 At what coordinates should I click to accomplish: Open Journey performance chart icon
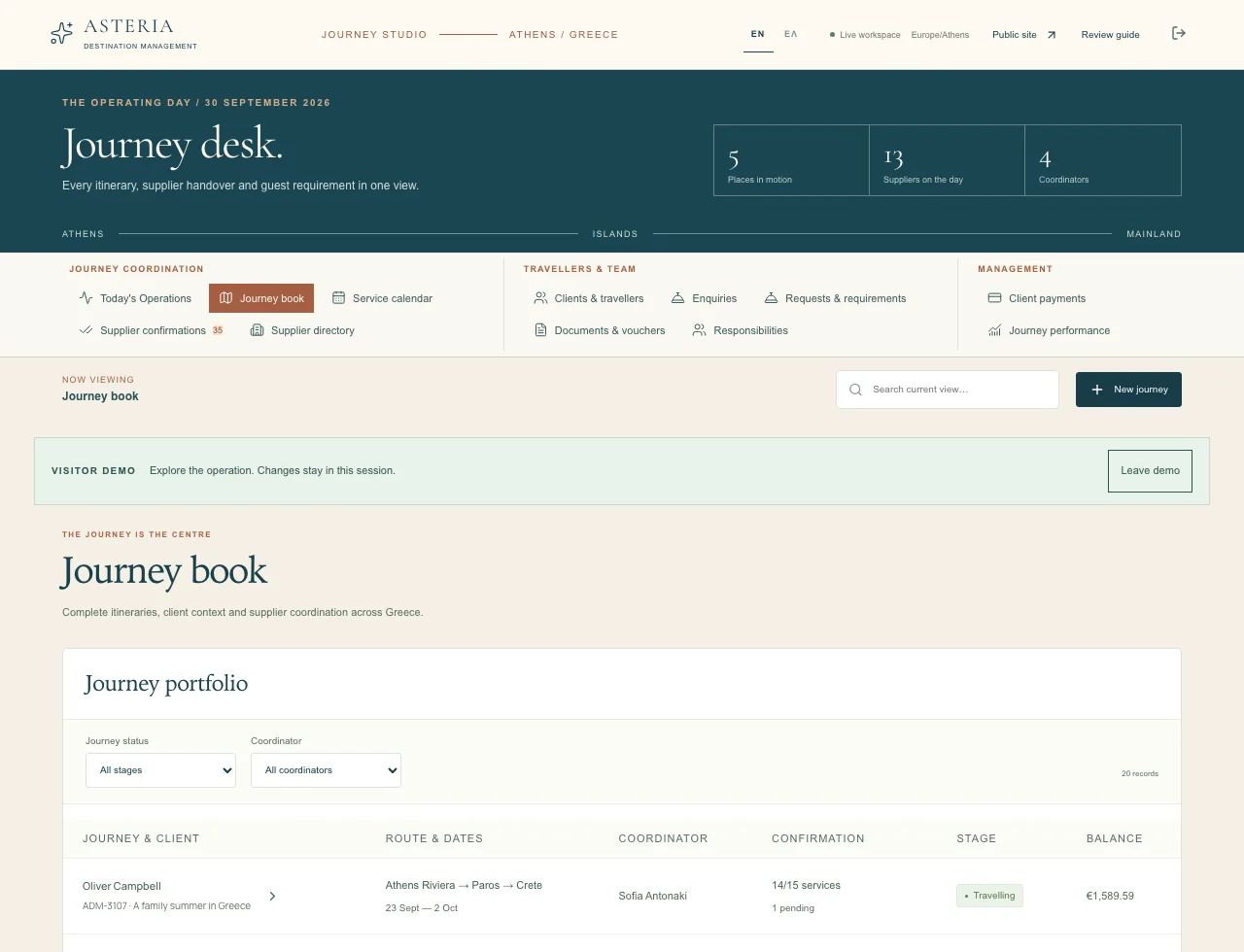(995, 330)
